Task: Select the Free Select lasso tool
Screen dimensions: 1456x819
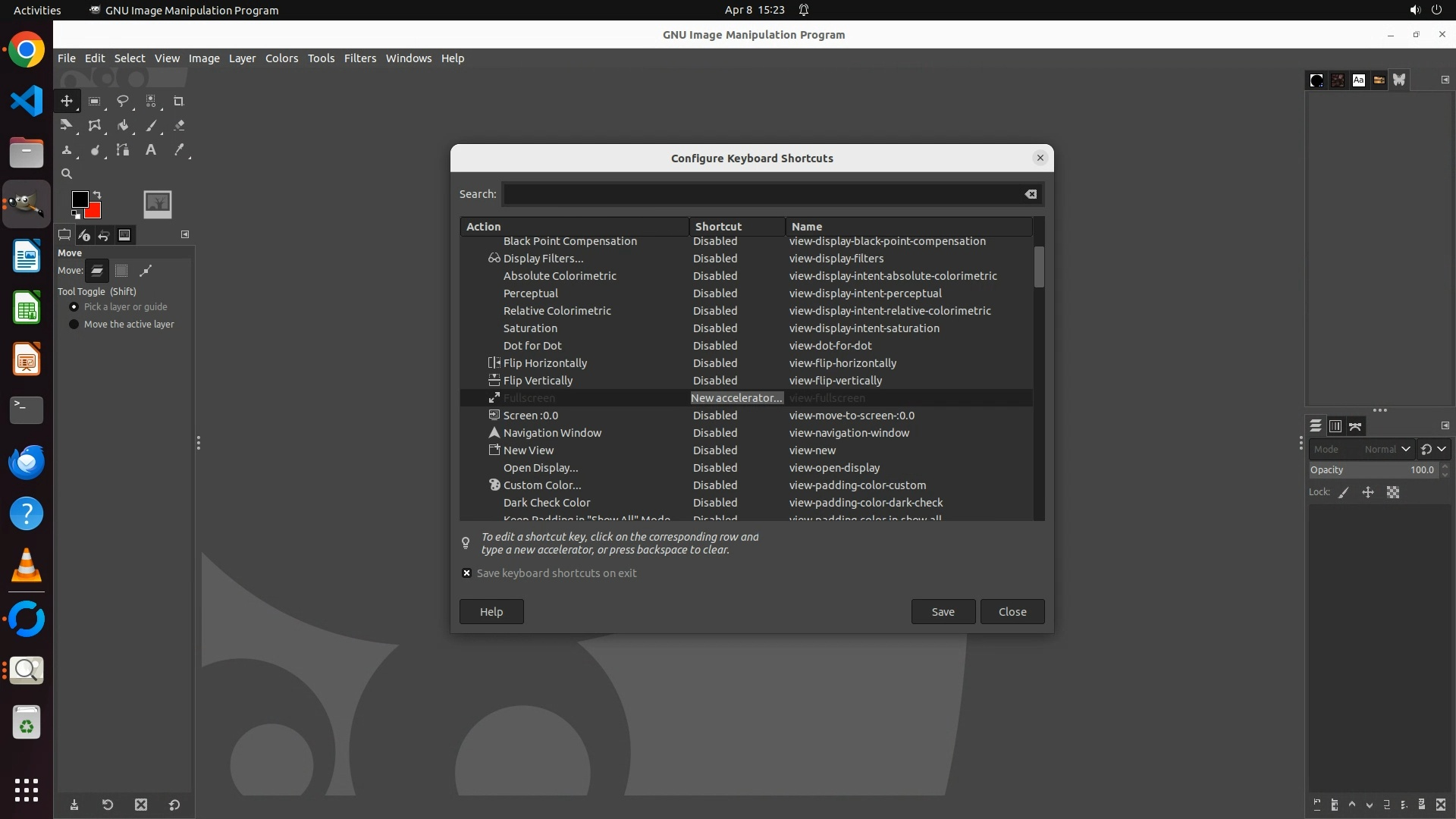Action: [x=122, y=101]
